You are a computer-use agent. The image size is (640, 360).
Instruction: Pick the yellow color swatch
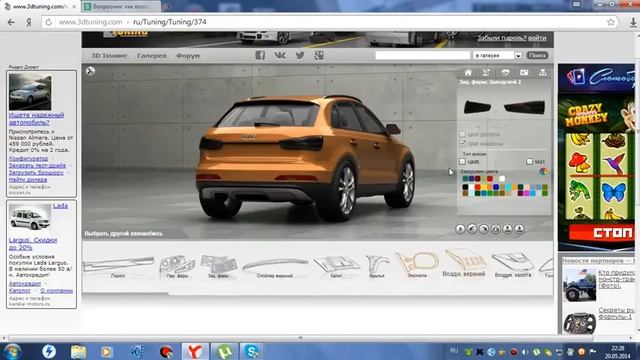tap(484, 187)
